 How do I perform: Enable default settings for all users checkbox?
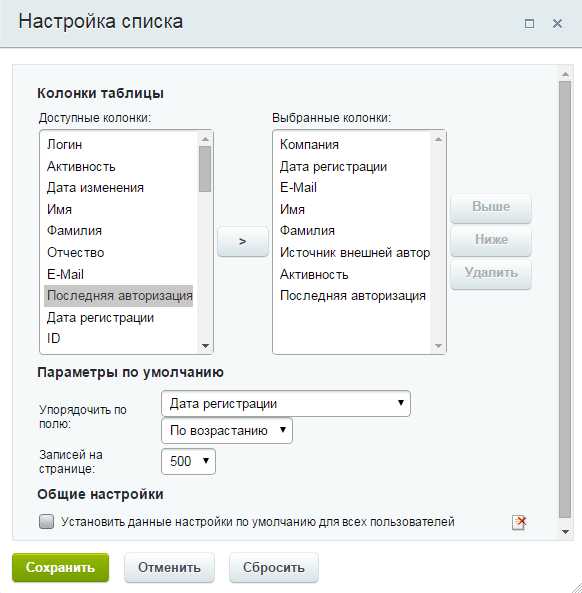coord(47,522)
